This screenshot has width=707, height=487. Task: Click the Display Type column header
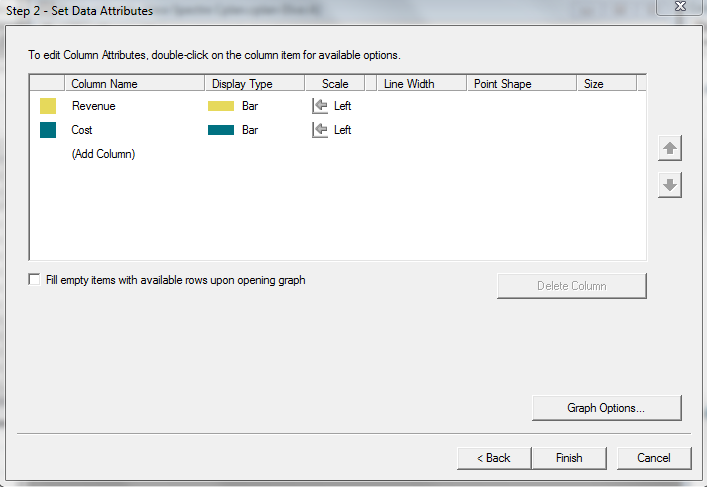coord(255,84)
